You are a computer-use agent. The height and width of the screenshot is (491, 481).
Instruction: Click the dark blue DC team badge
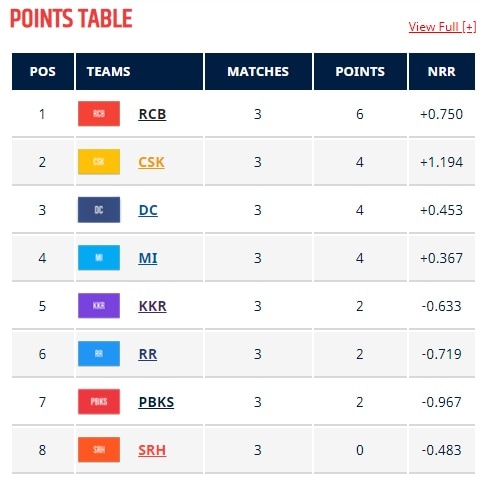[x=99, y=210]
